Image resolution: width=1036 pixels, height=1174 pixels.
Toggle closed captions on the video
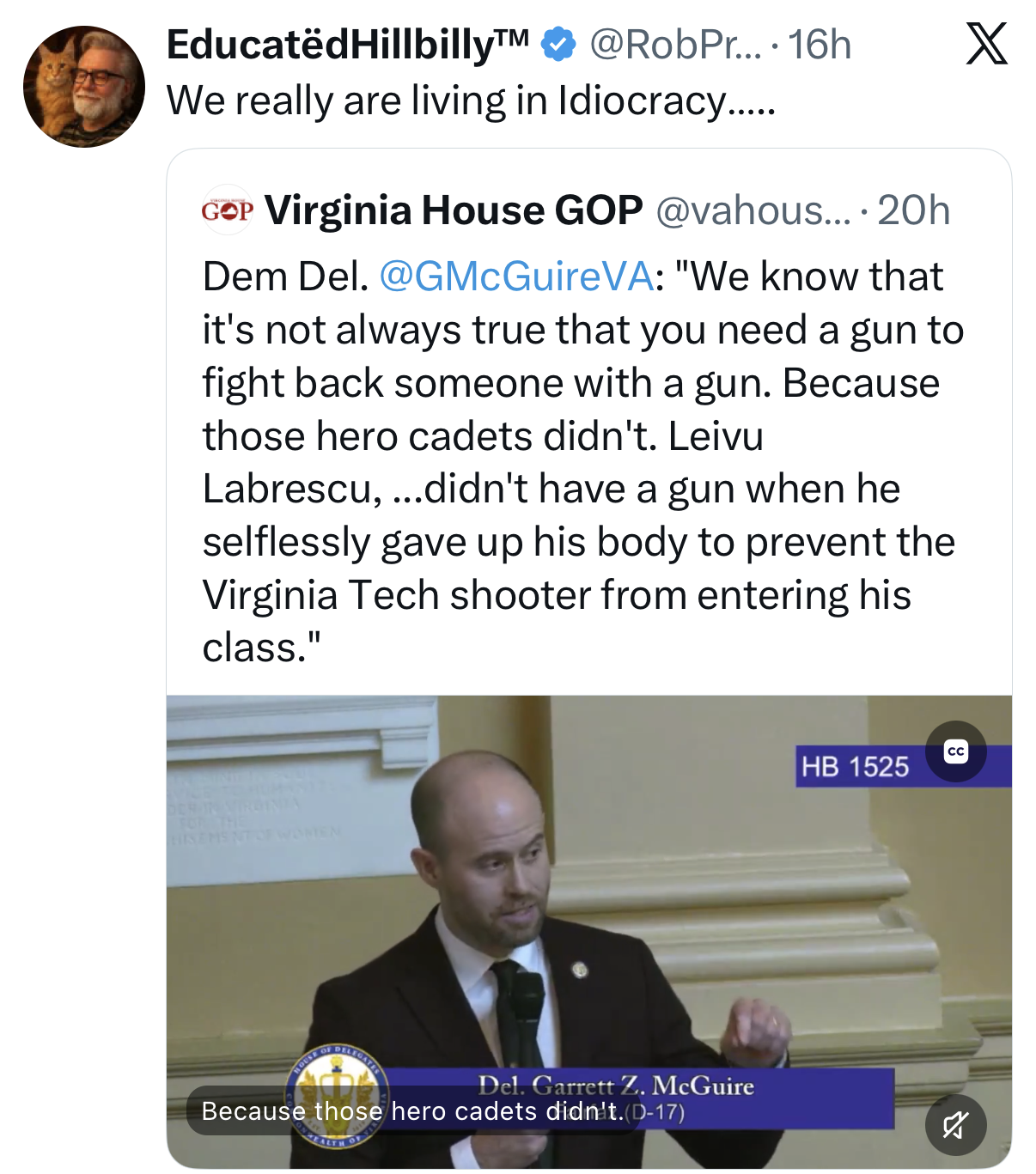955,751
